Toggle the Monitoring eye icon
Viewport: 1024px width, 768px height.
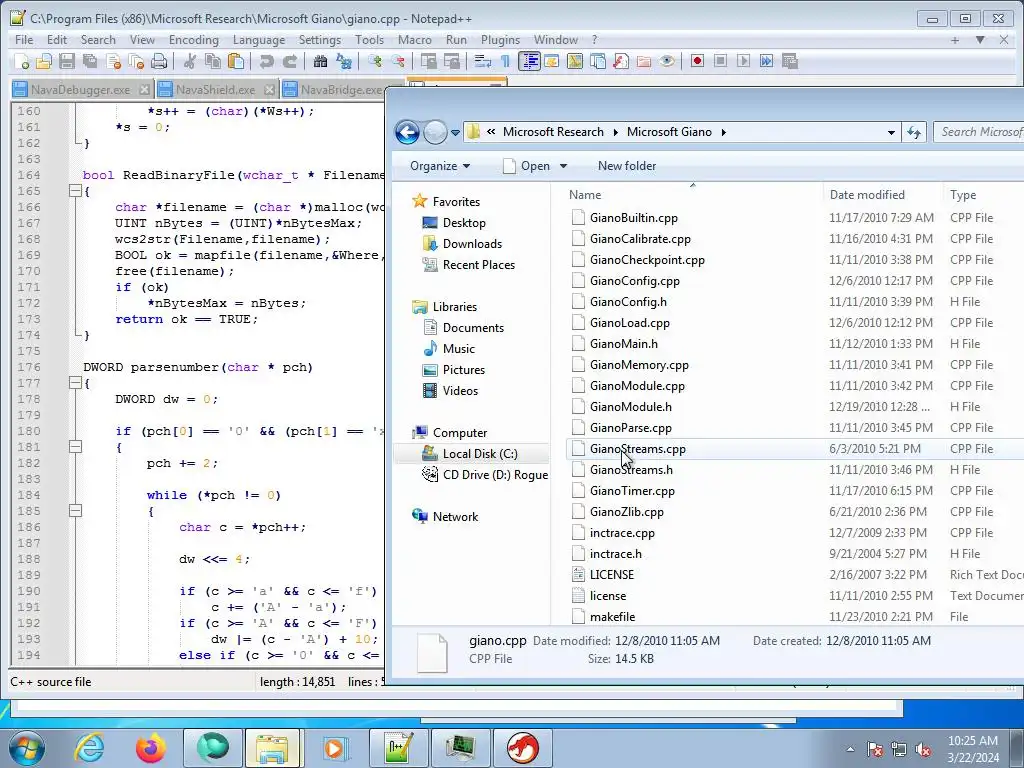(x=666, y=61)
